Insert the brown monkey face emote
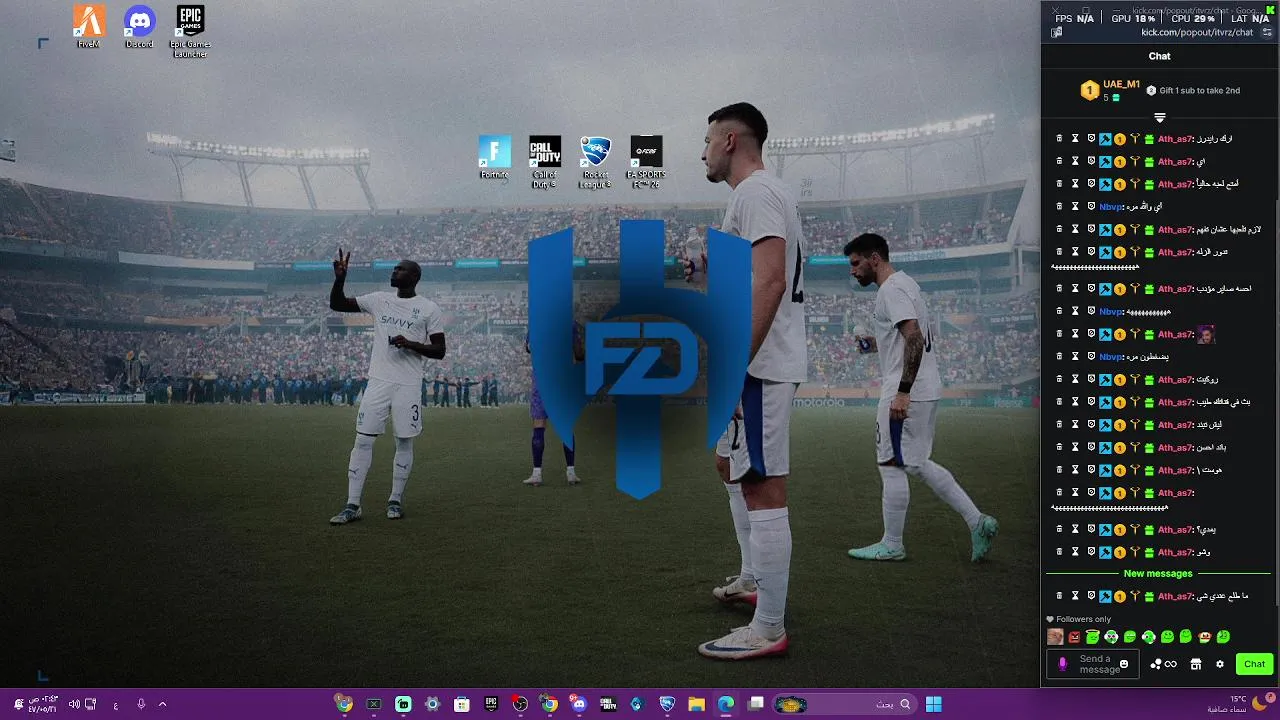This screenshot has width=1280, height=720. (1204, 637)
